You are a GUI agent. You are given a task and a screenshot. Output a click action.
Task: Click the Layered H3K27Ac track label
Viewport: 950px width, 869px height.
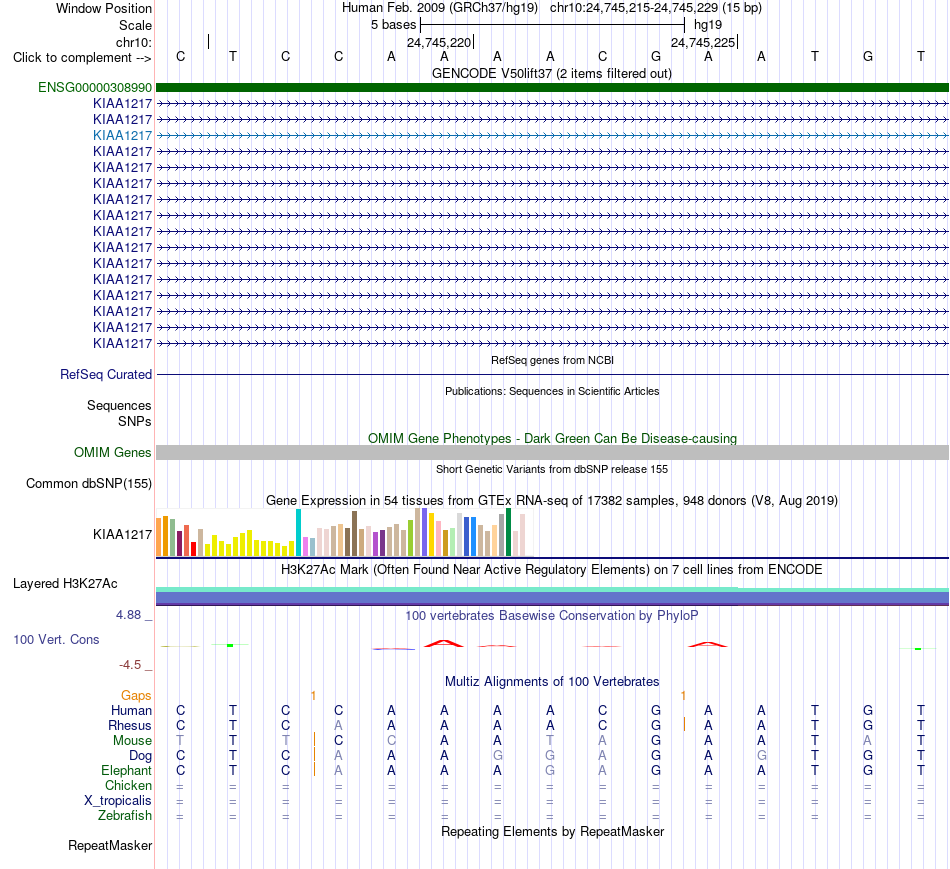coord(65,584)
